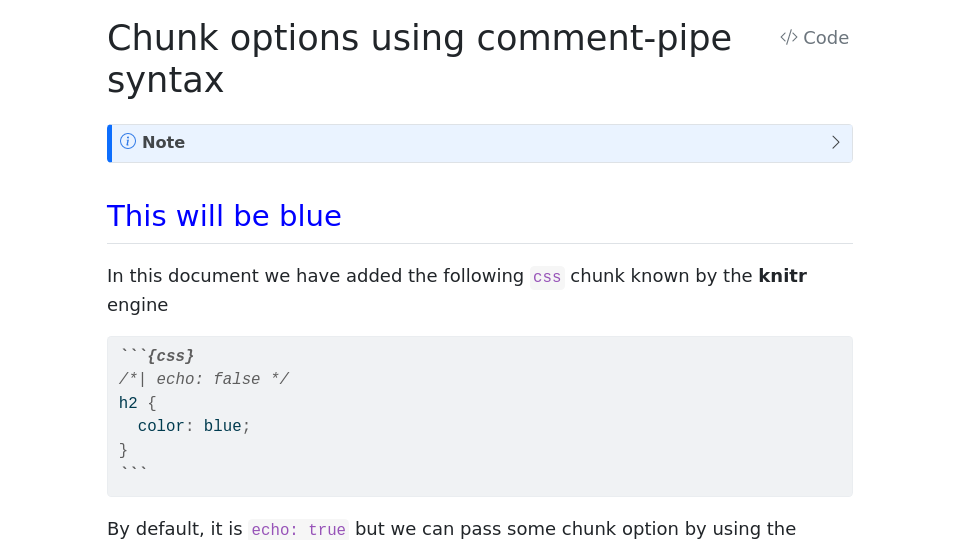Screen dimensions: 960x540
Task: Click the "h2" selector in the code block
Action: click(128, 403)
